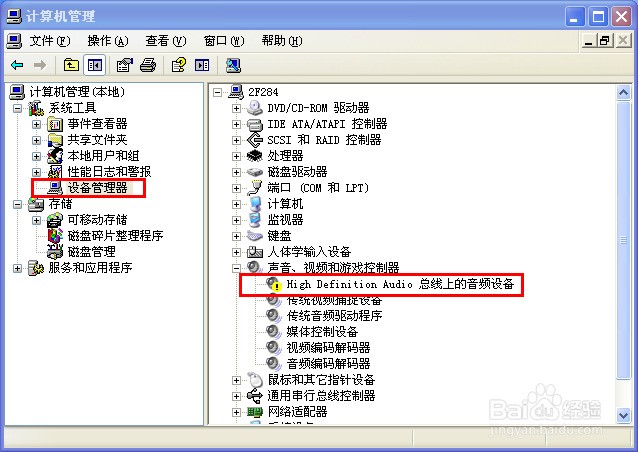Click the Up one level folder icon
This screenshot has width=638, height=452.
71,65
